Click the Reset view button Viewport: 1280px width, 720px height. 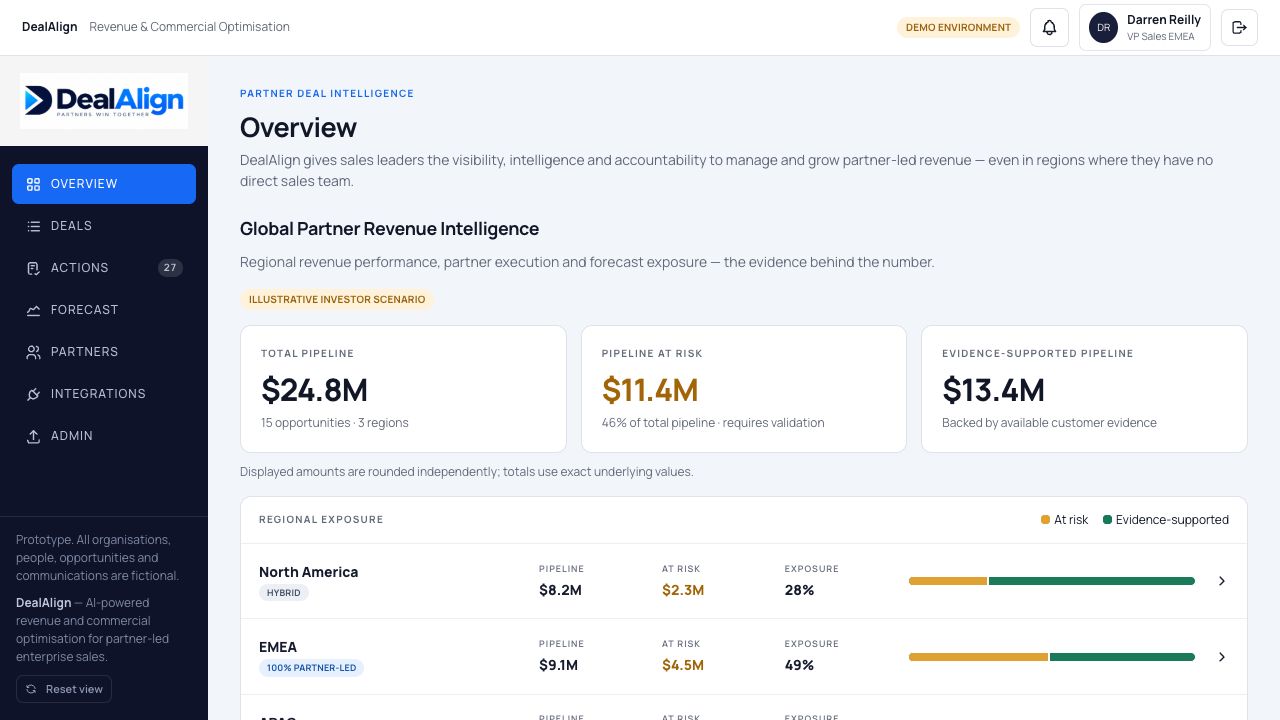(x=64, y=689)
